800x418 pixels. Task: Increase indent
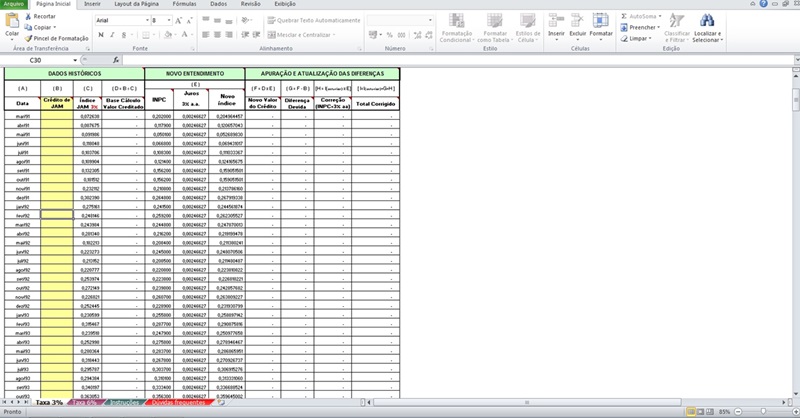tap(256, 35)
